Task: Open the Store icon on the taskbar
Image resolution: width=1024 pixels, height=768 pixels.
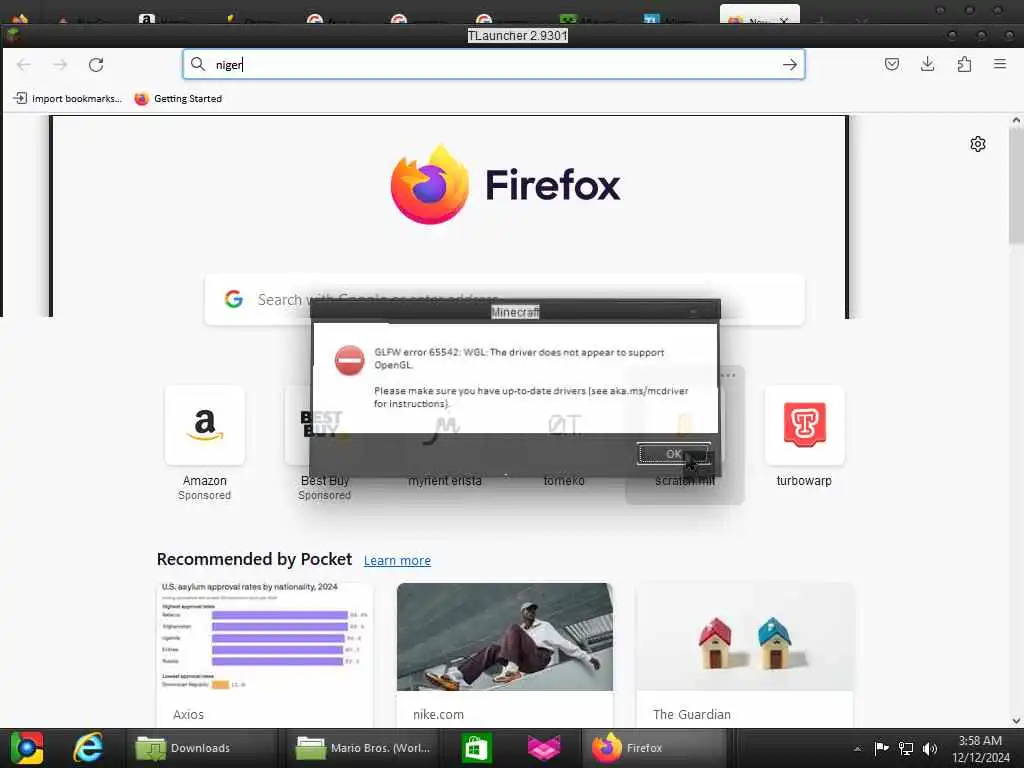Action: pyautogui.click(x=477, y=748)
